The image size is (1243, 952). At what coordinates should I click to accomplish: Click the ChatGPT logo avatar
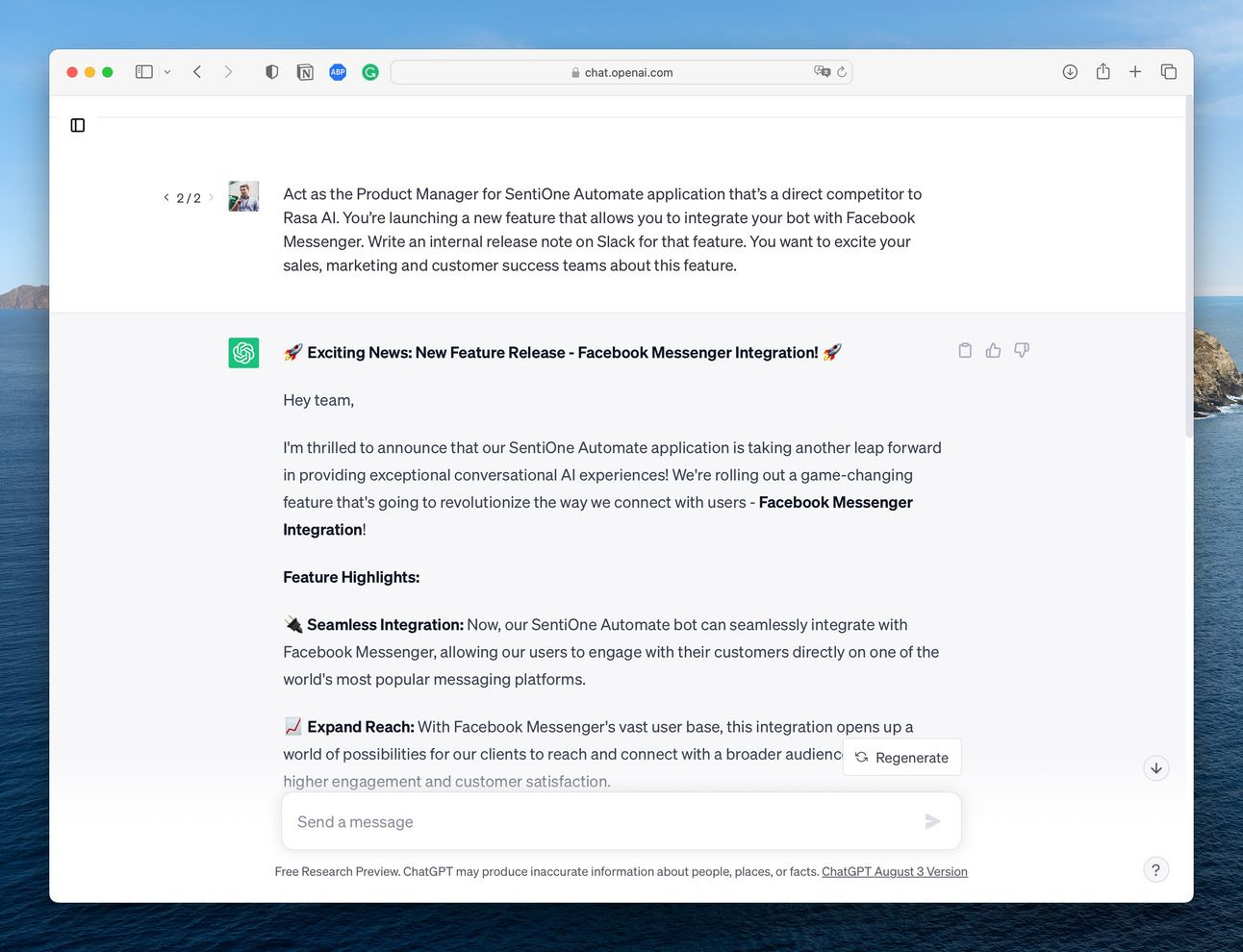point(243,353)
